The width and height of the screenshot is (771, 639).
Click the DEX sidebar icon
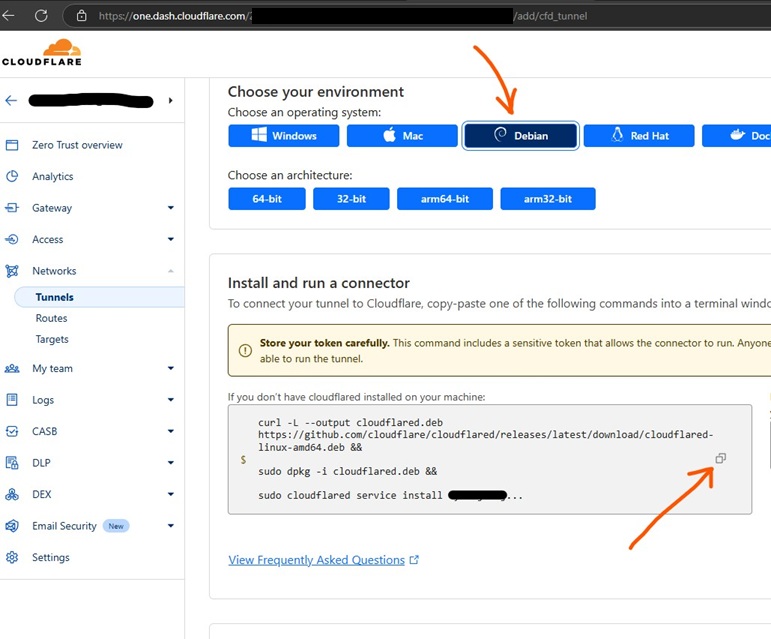tap(12, 494)
